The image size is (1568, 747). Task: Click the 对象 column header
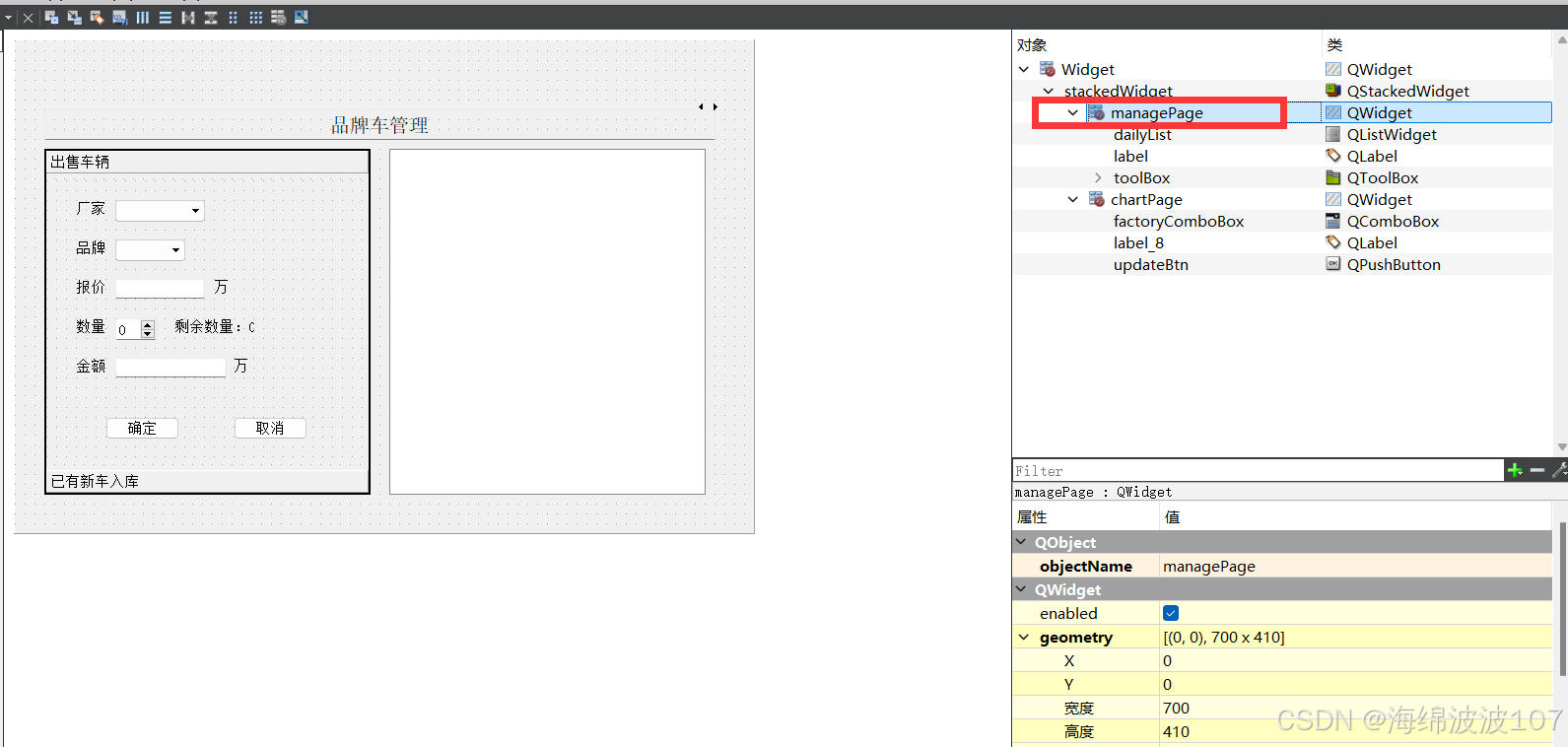(1032, 44)
